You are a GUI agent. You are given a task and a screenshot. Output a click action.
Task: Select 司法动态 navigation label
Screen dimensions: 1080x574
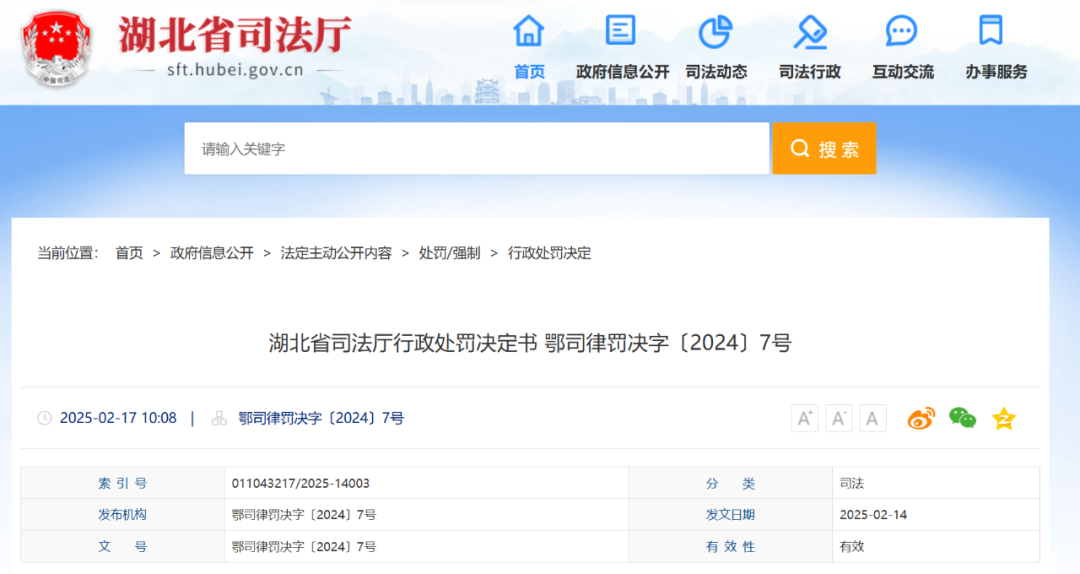[716, 72]
